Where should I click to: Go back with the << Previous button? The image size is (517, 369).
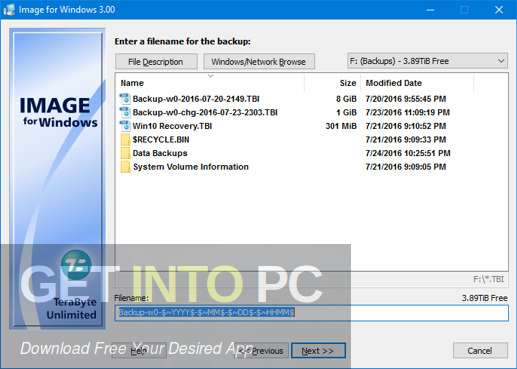(261, 351)
